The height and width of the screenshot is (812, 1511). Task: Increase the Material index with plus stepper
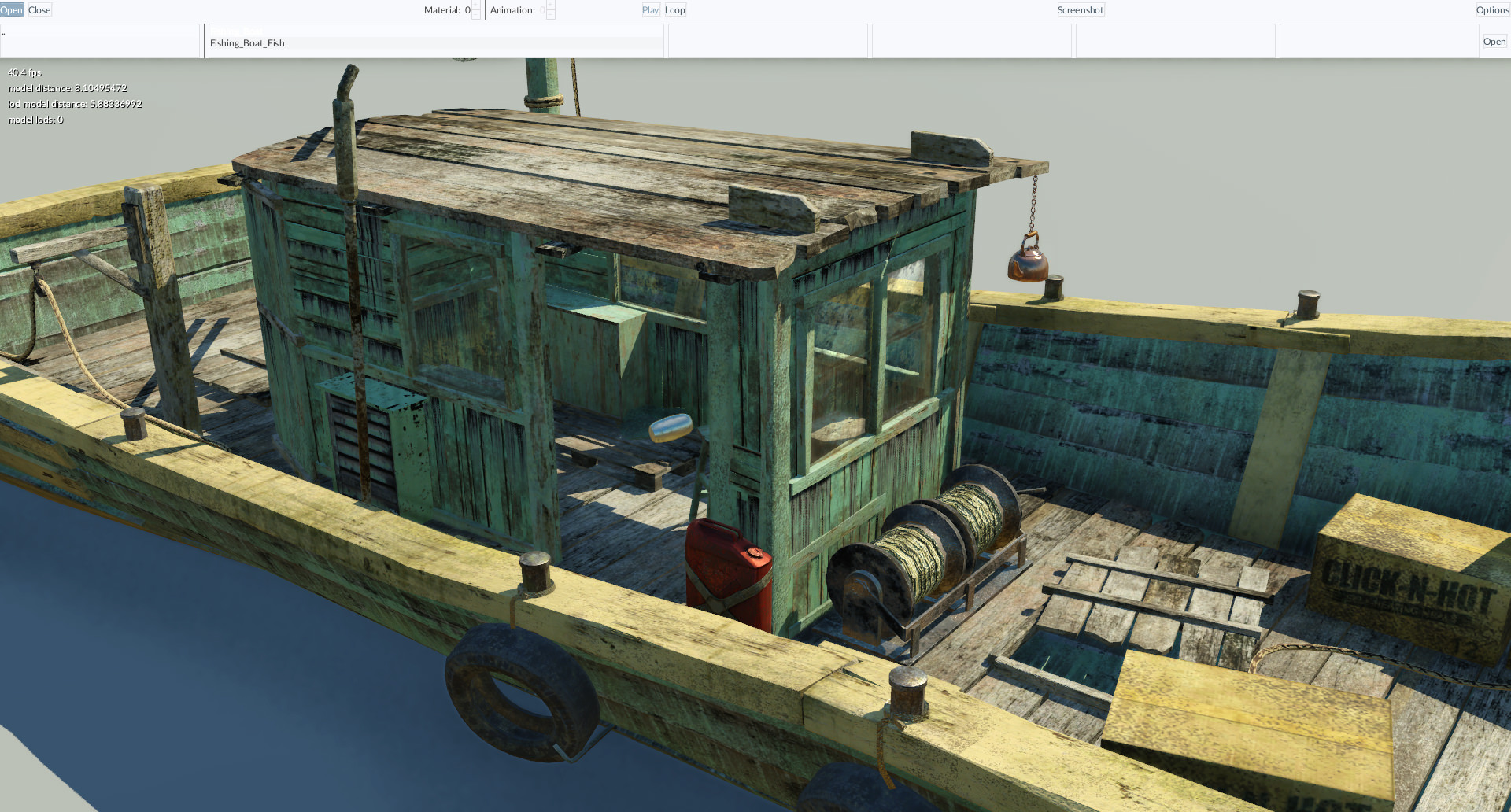pos(476,6)
